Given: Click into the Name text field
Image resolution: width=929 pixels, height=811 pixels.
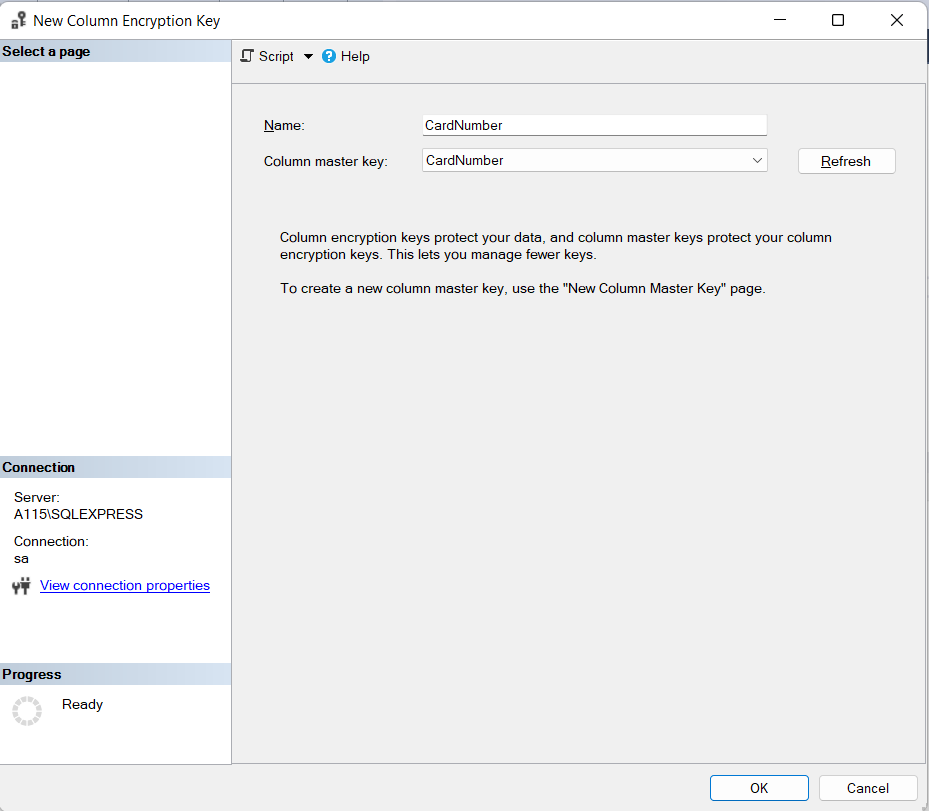Looking at the screenshot, I should [594, 125].
